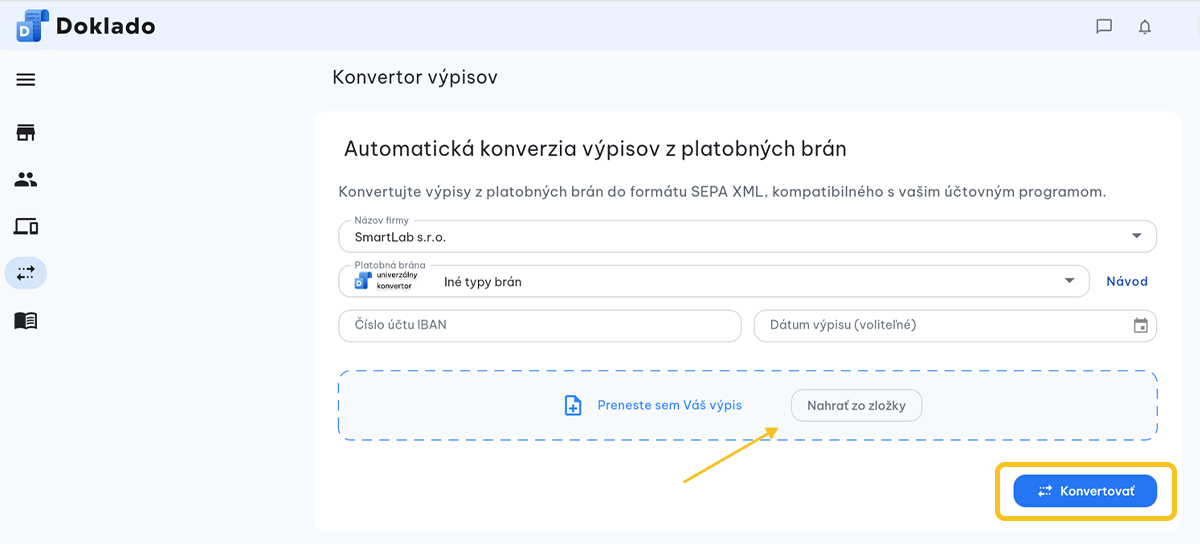Click the Konvertovať button
This screenshot has height=544, width=1200.
point(1085,491)
